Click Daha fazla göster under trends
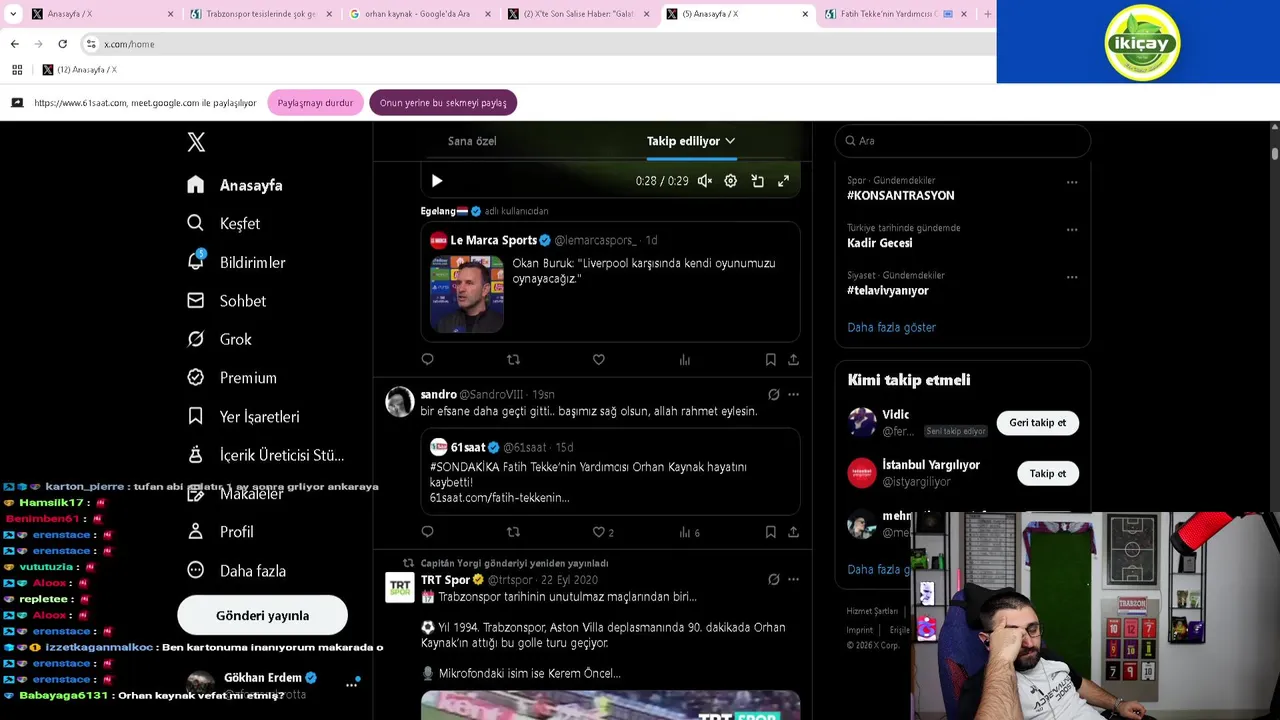The width and height of the screenshot is (1280, 720). pos(891,327)
